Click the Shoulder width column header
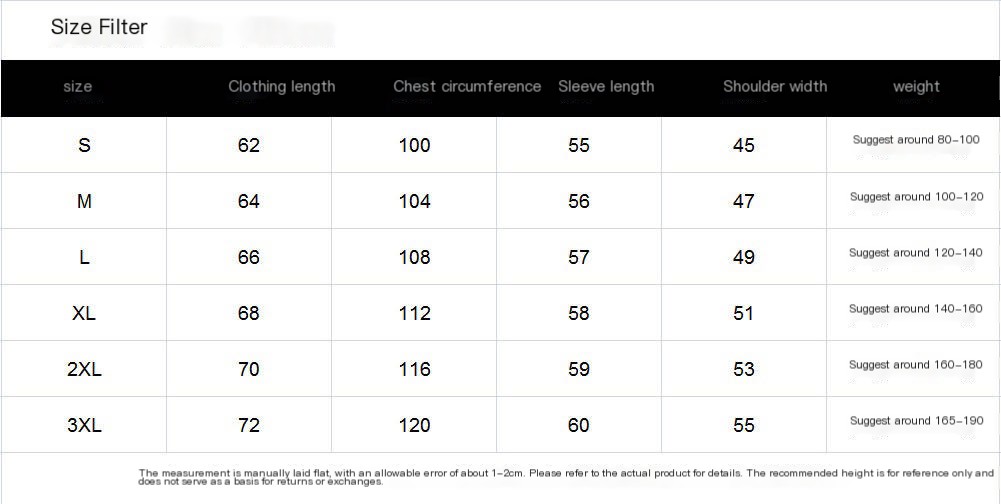The height and width of the screenshot is (504, 1001). [x=775, y=87]
